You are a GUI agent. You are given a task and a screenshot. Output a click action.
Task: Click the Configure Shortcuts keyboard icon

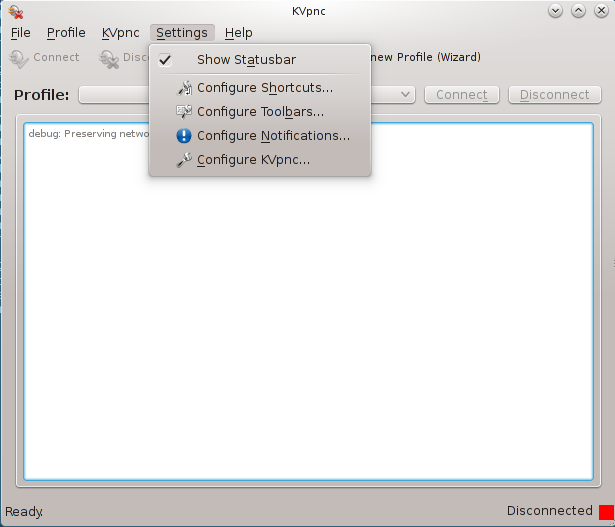tap(184, 88)
